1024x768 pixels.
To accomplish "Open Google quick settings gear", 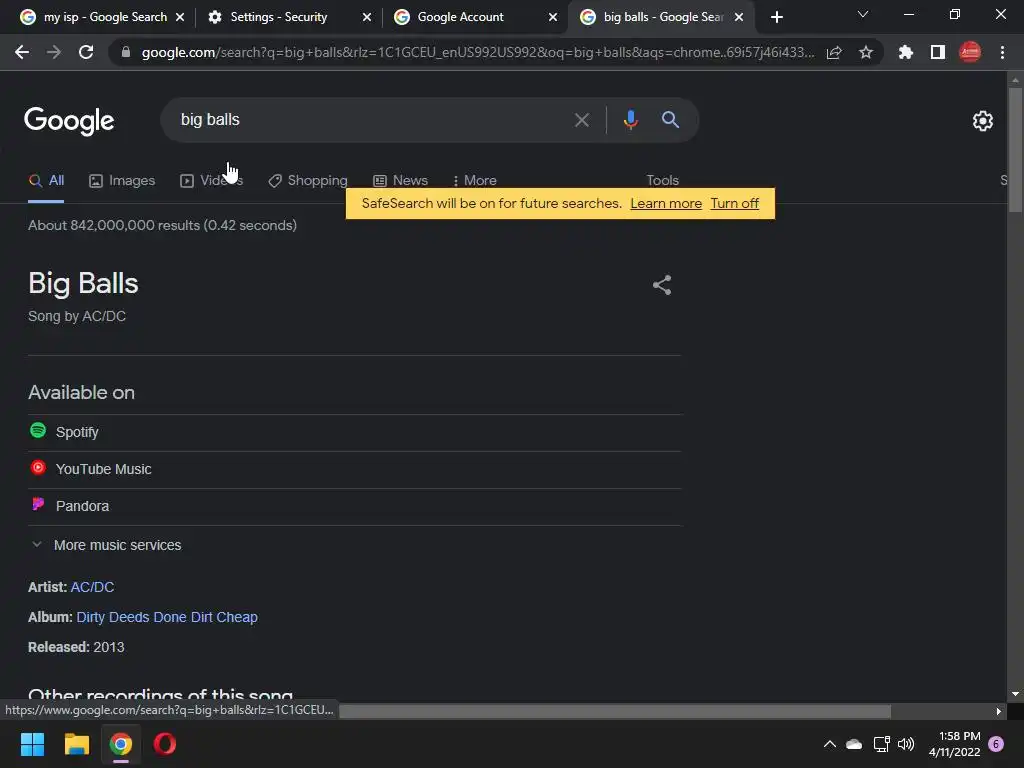I will click(983, 121).
